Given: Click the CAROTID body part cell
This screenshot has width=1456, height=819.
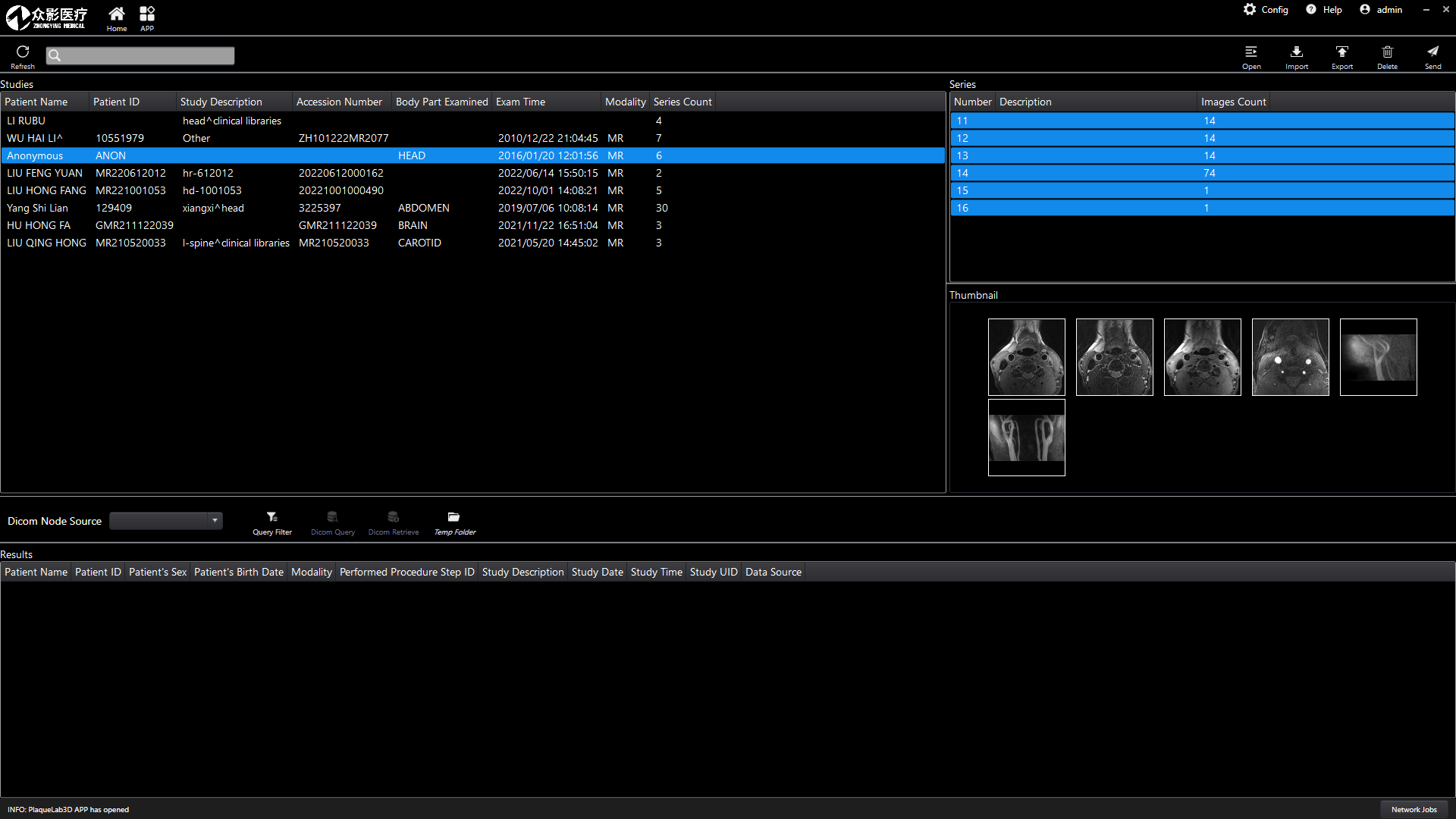Looking at the screenshot, I should 419,243.
